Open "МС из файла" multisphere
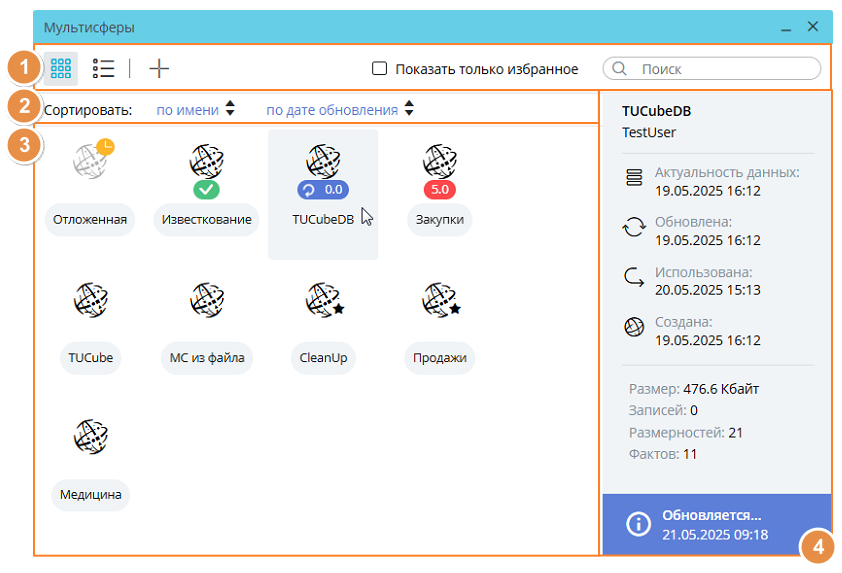The height and width of the screenshot is (573, 842). pyautogui.click(x=206, y=298)
